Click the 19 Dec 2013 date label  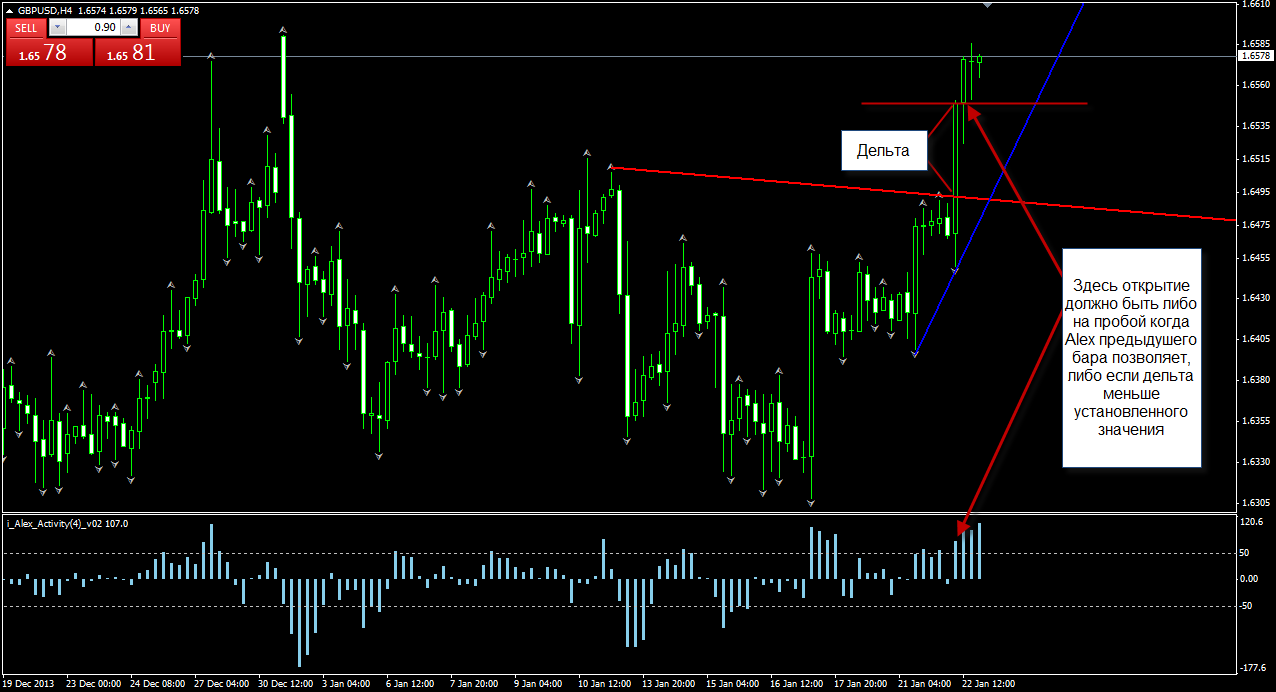pyautogui.click(x=29, y=684)
